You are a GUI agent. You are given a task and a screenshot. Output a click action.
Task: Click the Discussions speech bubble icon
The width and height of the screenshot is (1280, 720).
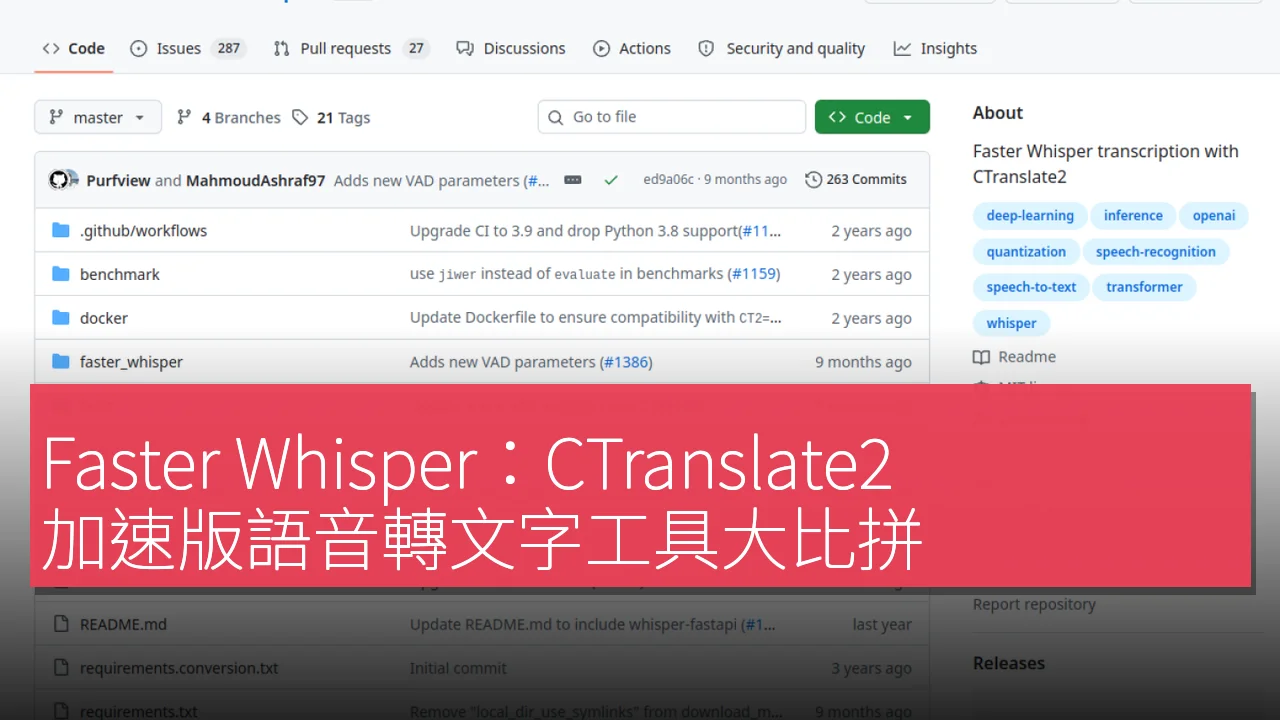pos(464,48)
